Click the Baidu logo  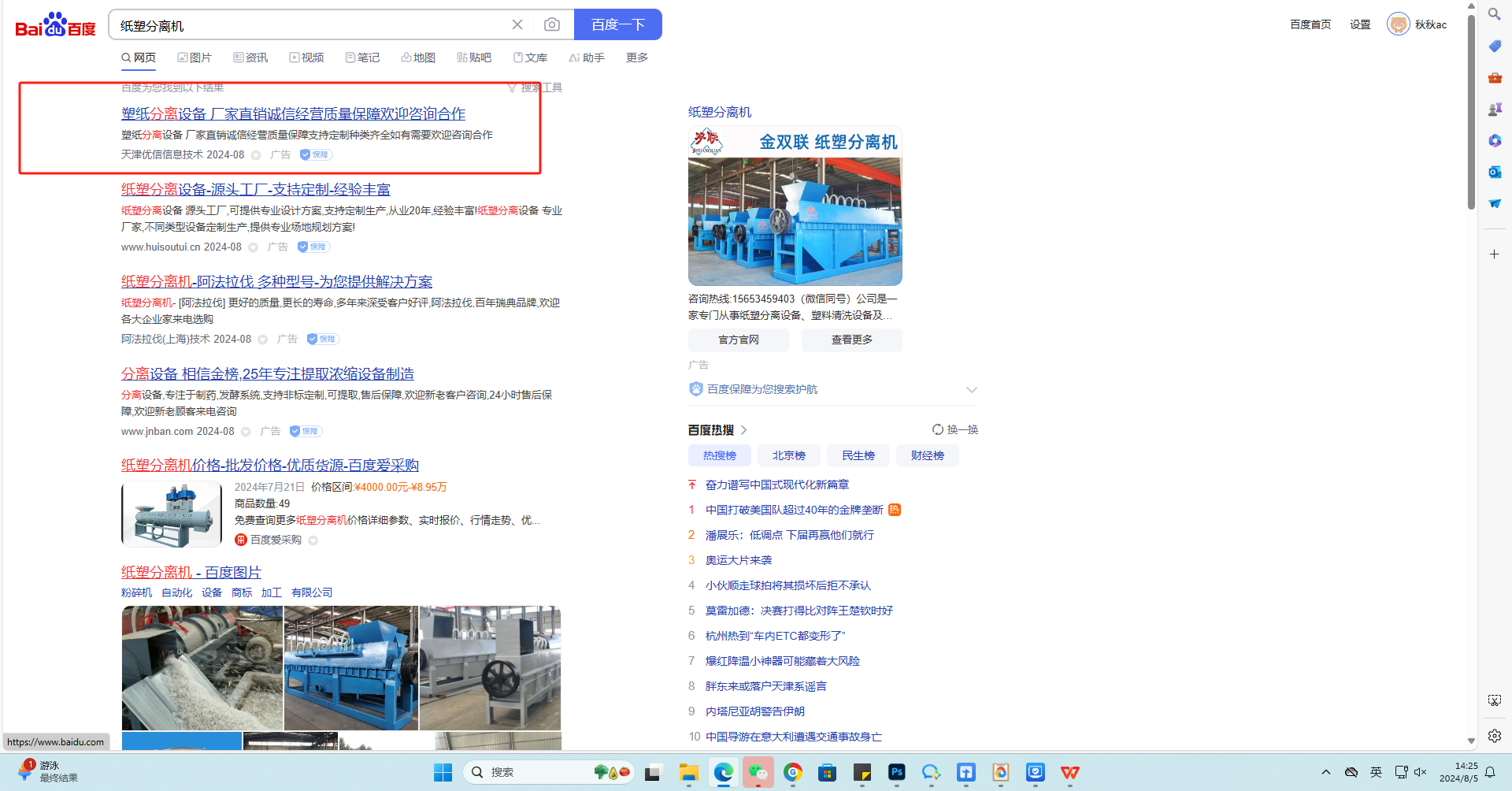coord(55,24)
